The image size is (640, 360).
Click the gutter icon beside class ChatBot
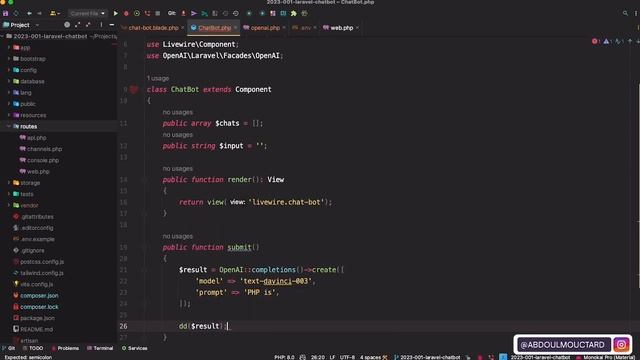(134, 89)
